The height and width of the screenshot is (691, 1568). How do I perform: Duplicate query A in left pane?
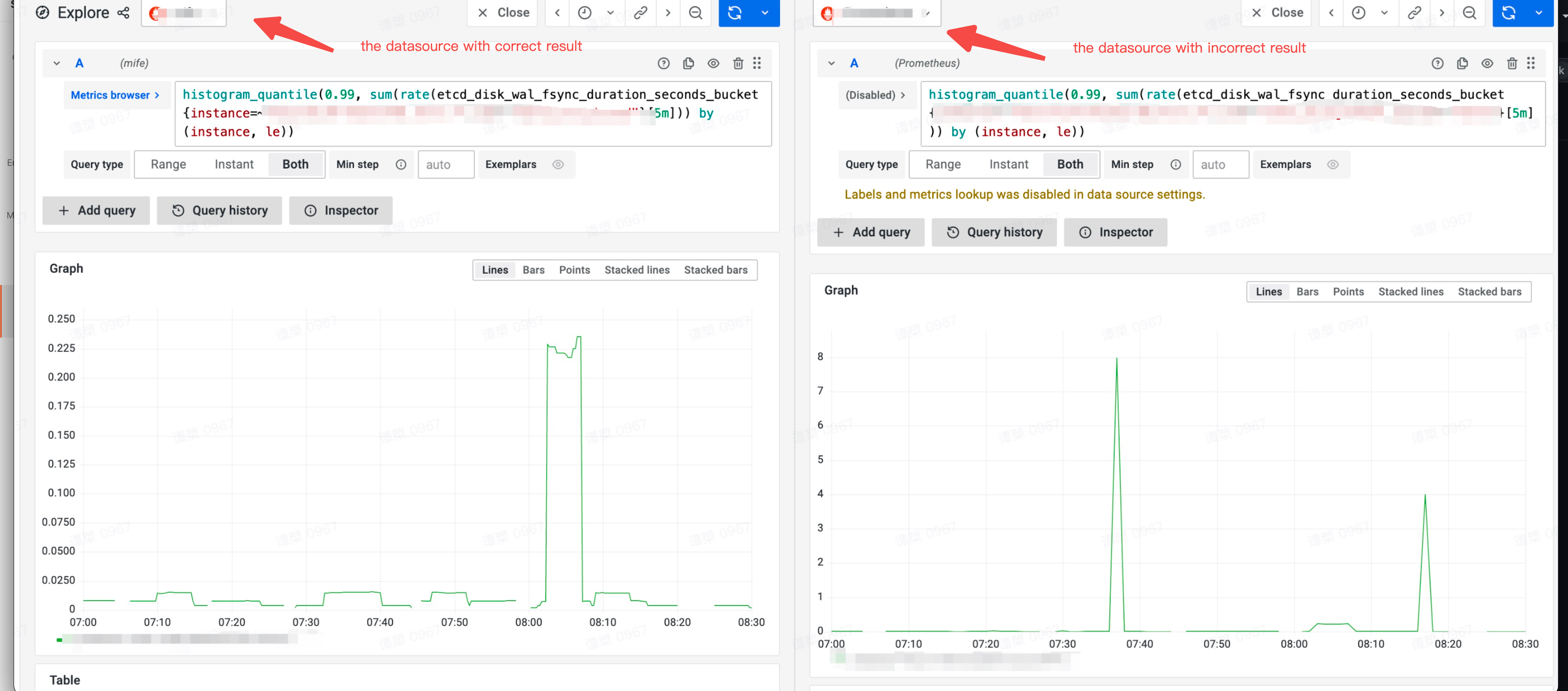click(688, 63)
